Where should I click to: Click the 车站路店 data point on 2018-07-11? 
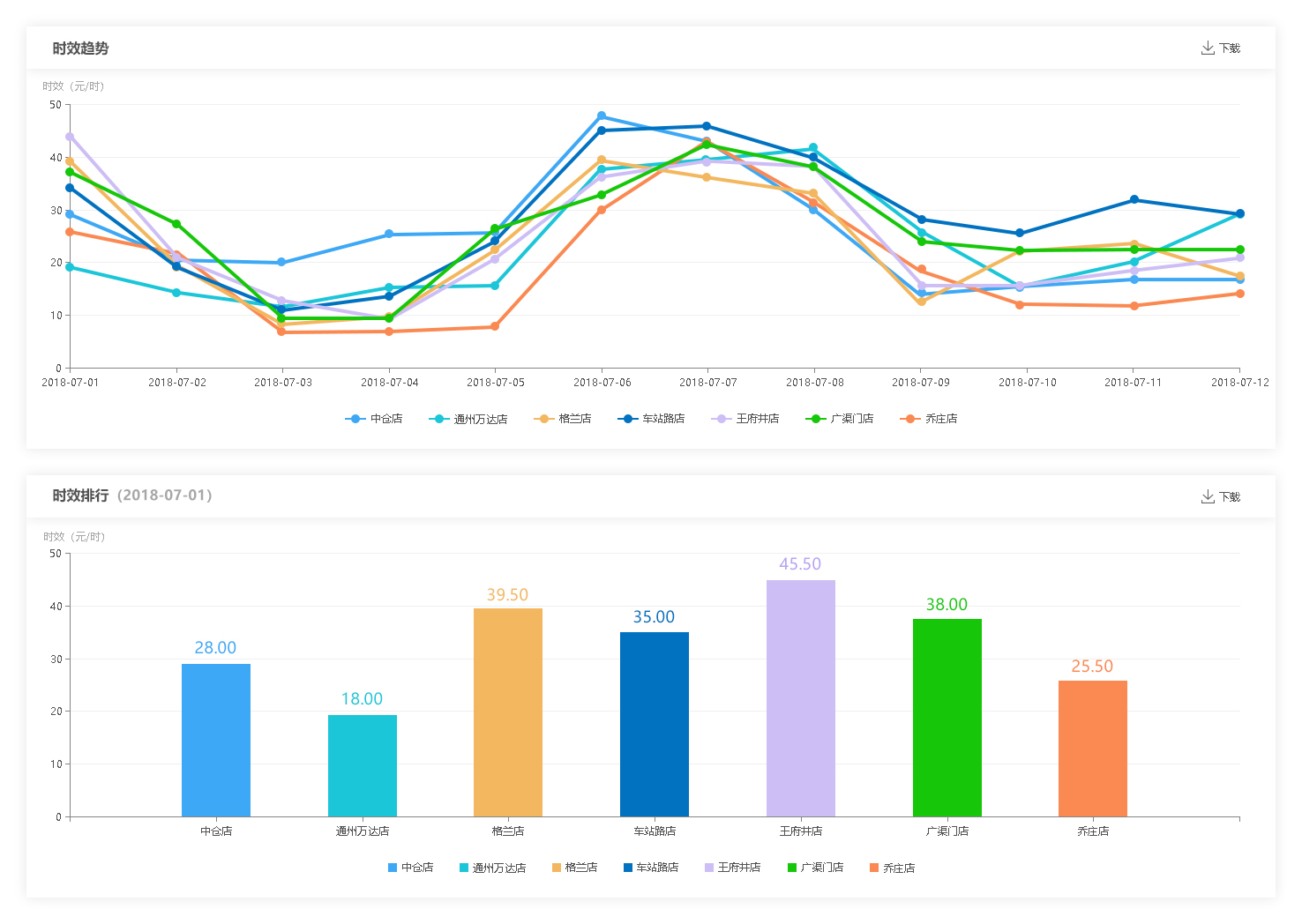[1134, 200]
